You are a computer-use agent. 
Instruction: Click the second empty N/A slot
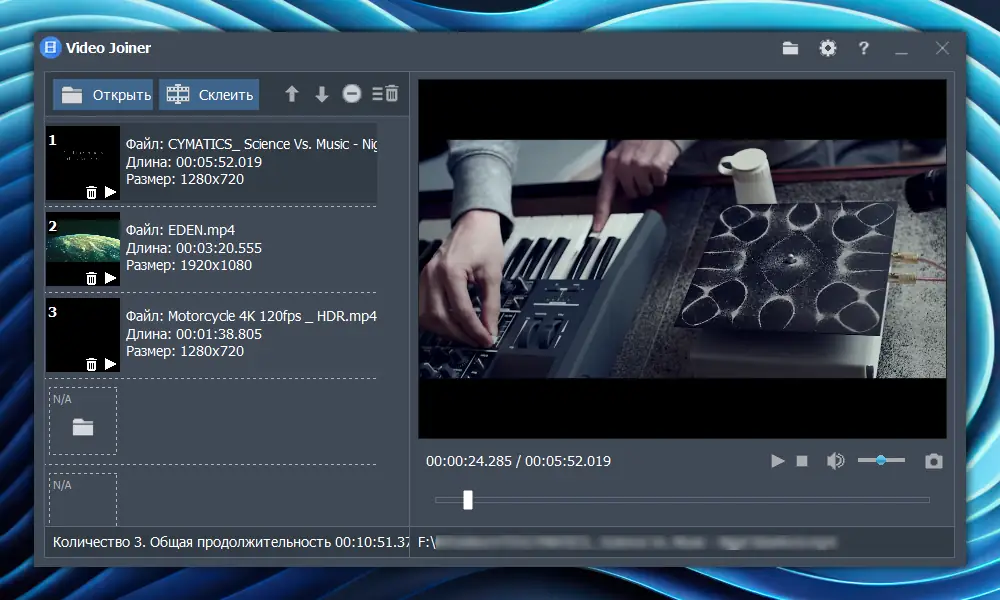83,500
